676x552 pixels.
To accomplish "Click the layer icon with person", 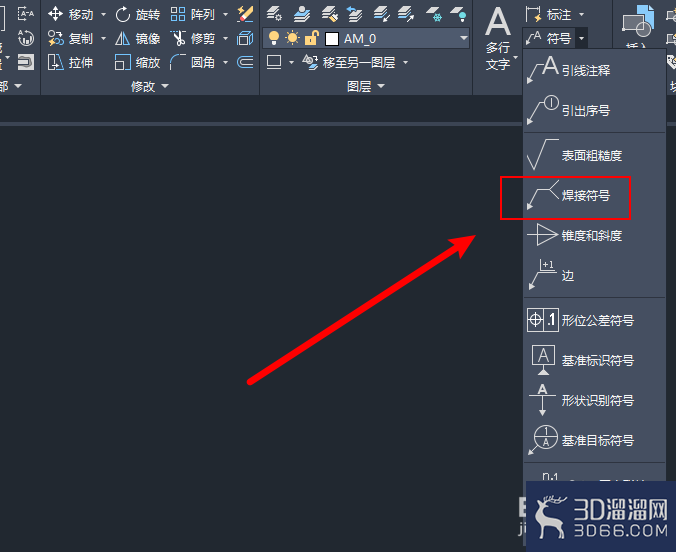I will [302, 13].
